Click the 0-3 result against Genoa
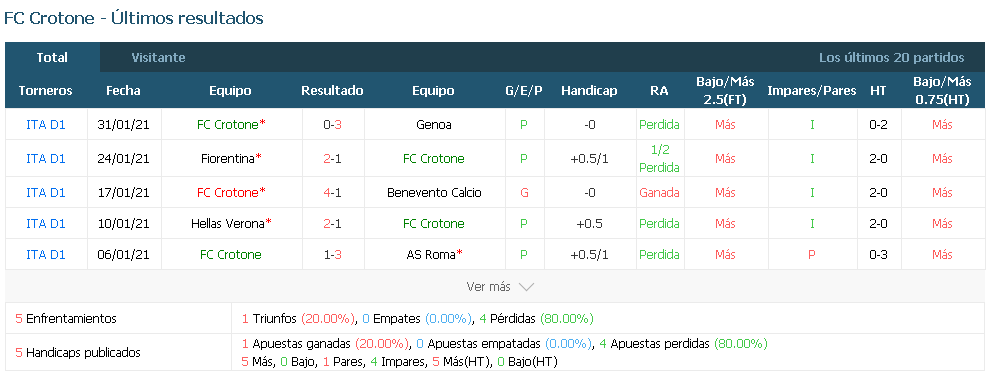997x382 pixels. 333,125
